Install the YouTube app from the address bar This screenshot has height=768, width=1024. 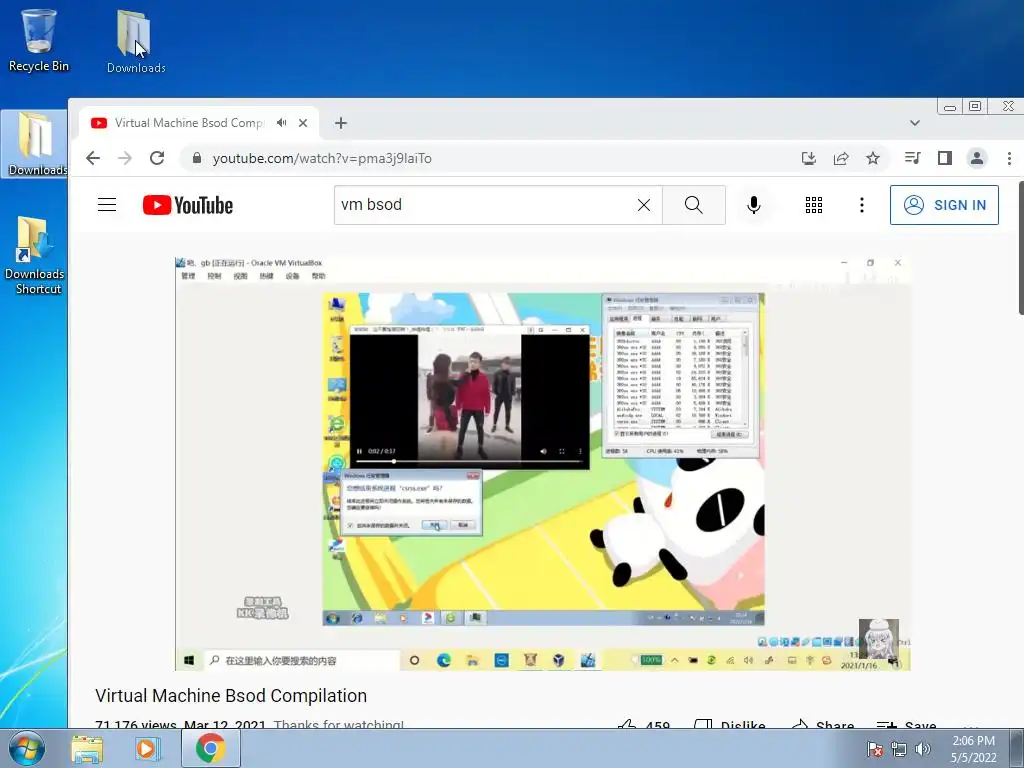click(x=808, y=158)
